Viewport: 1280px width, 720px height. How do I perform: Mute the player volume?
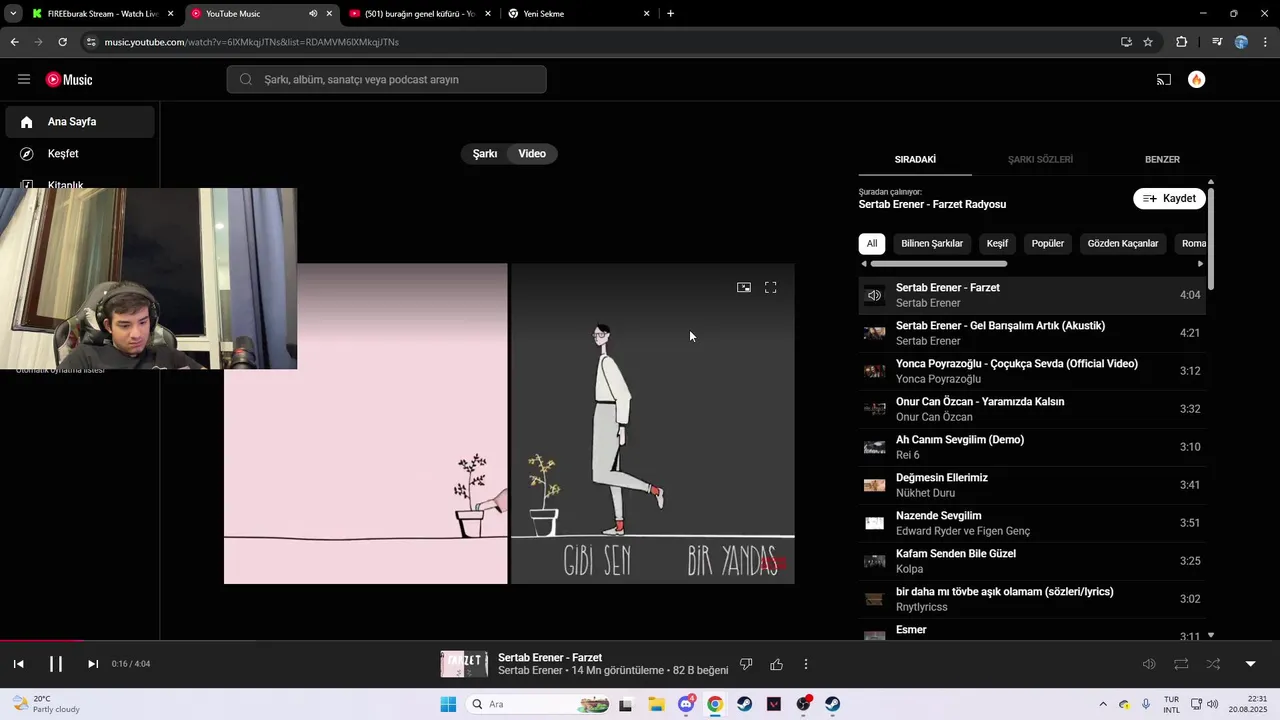1149,664
